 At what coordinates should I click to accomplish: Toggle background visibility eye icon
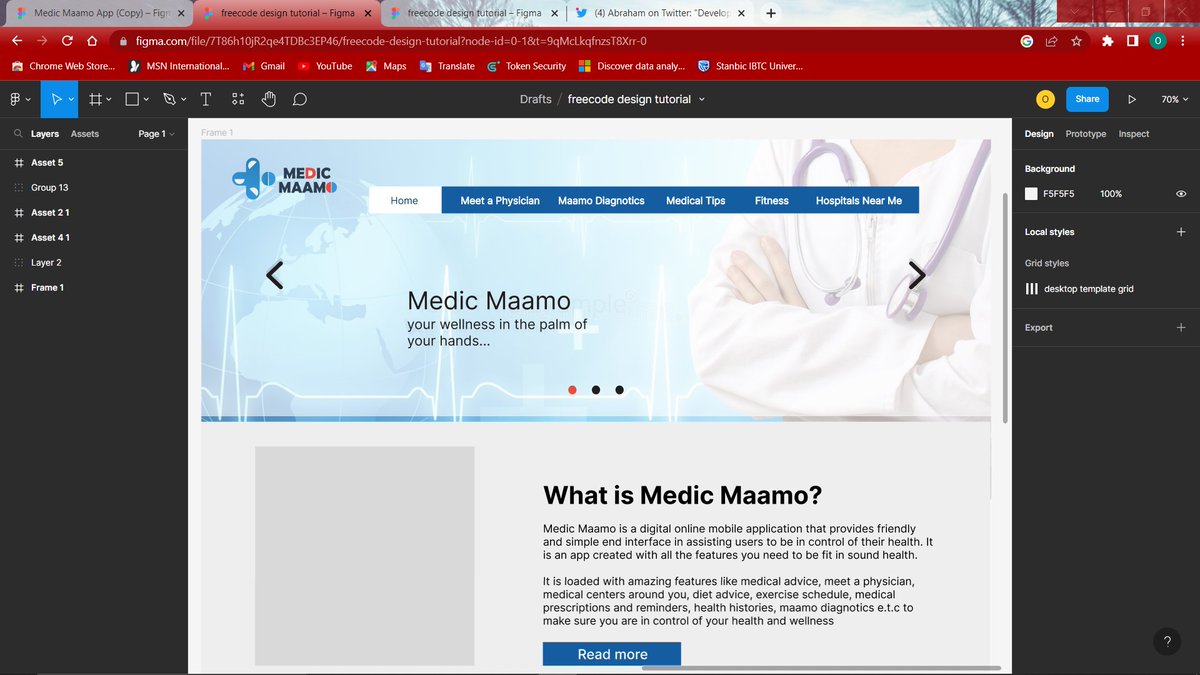point(1181,194)
